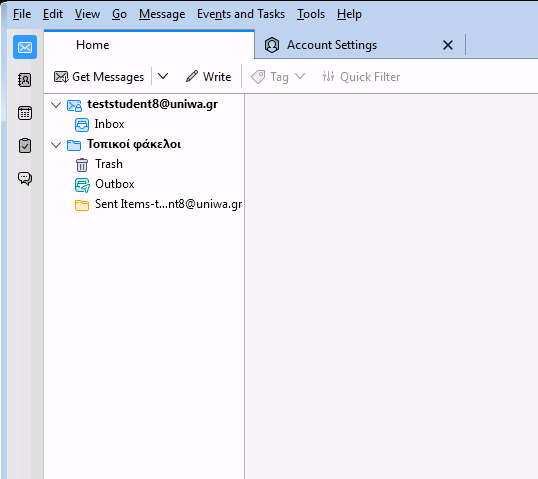This screenshot has height=479, width=538.
Task: Click the Inbox folder icon
Action: tap(82, 125)
